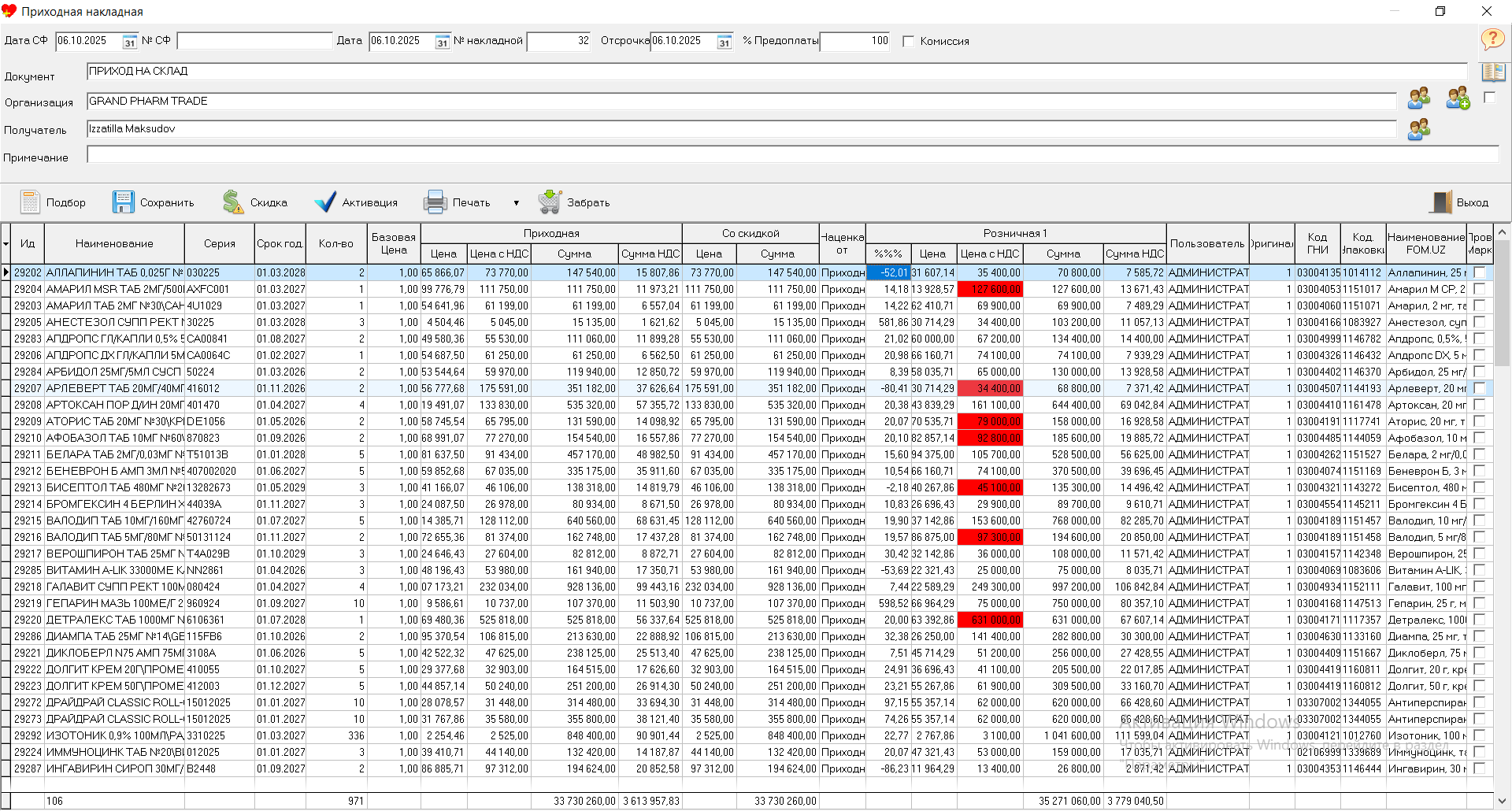Click the Подбор clipboard icon
The height and width of the screenshot is (811, 1512).
(31, 202)
